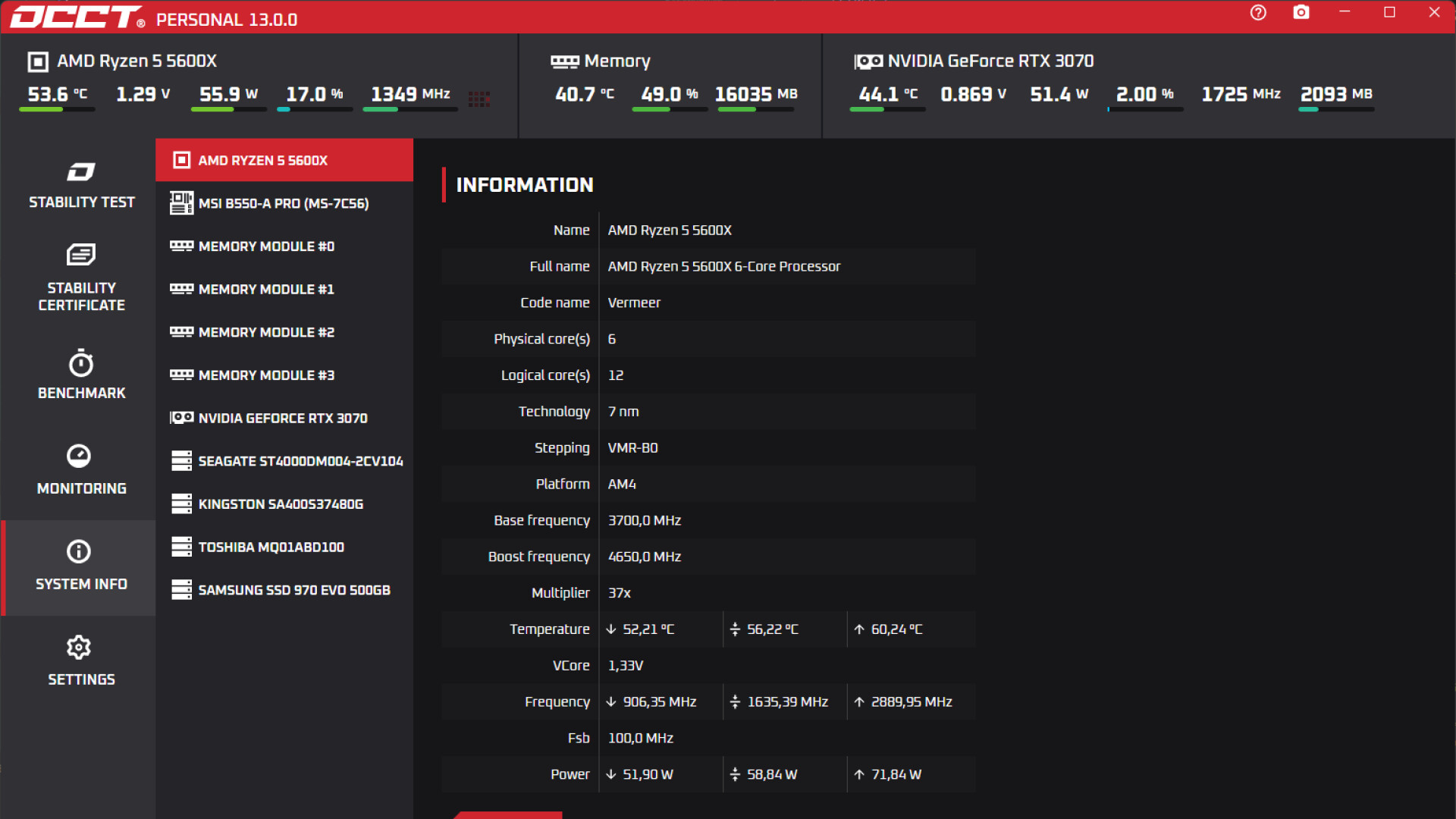Image resolution: width=1456 pixels, height=819 pixels.
Task: Open the Stability Test section
Action: tap(81, 186)
